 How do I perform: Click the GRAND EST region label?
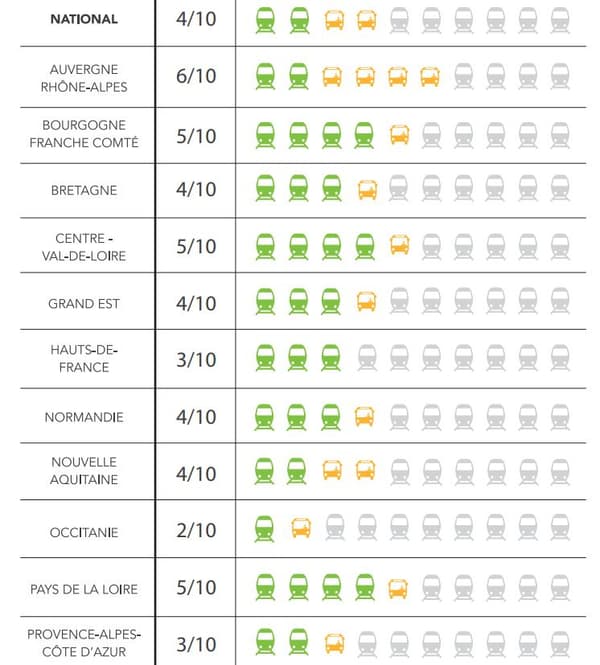[84, 304]
